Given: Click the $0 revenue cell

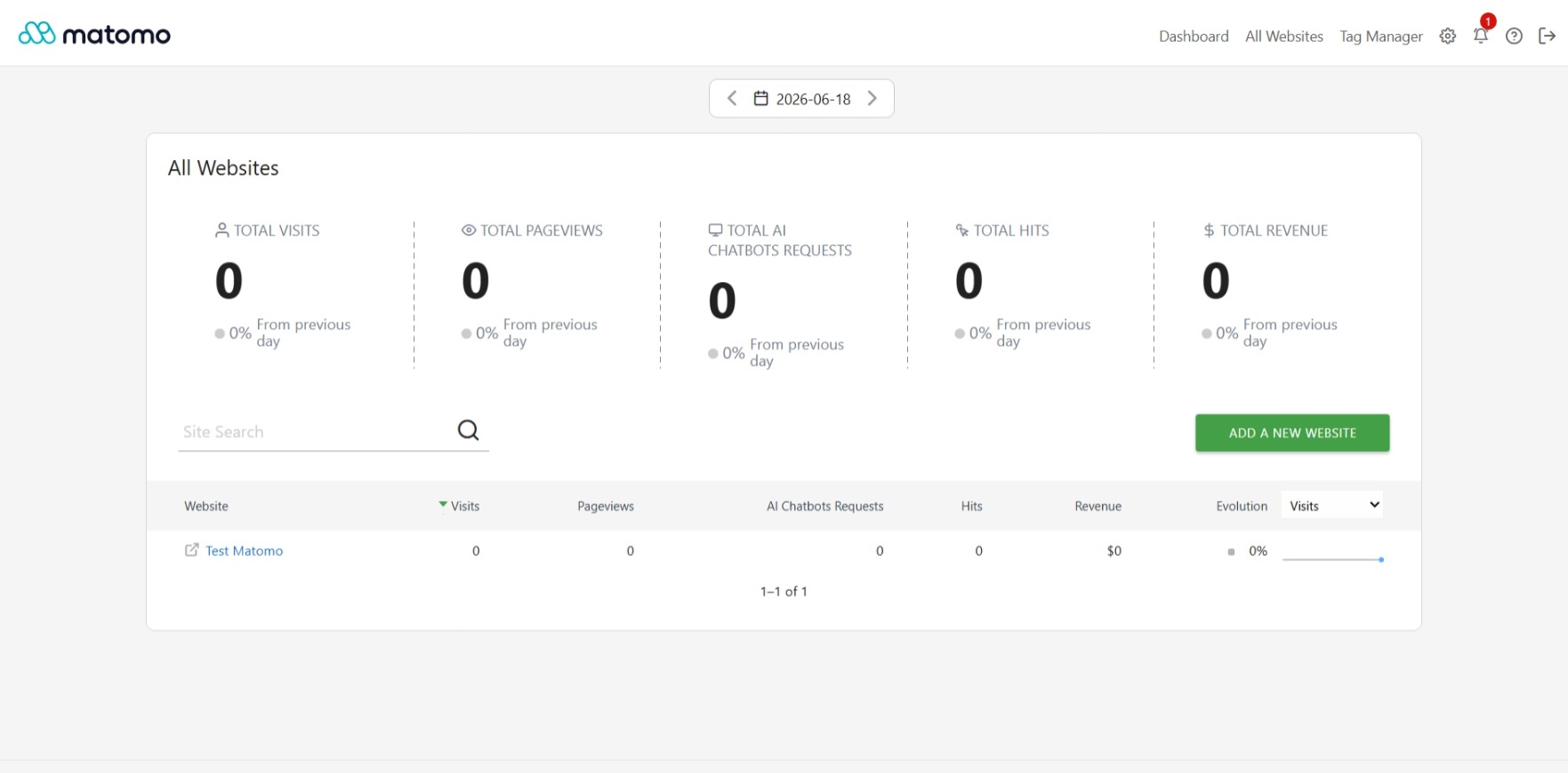Looking at the screenshot, I should click(x=1114, y=551).
